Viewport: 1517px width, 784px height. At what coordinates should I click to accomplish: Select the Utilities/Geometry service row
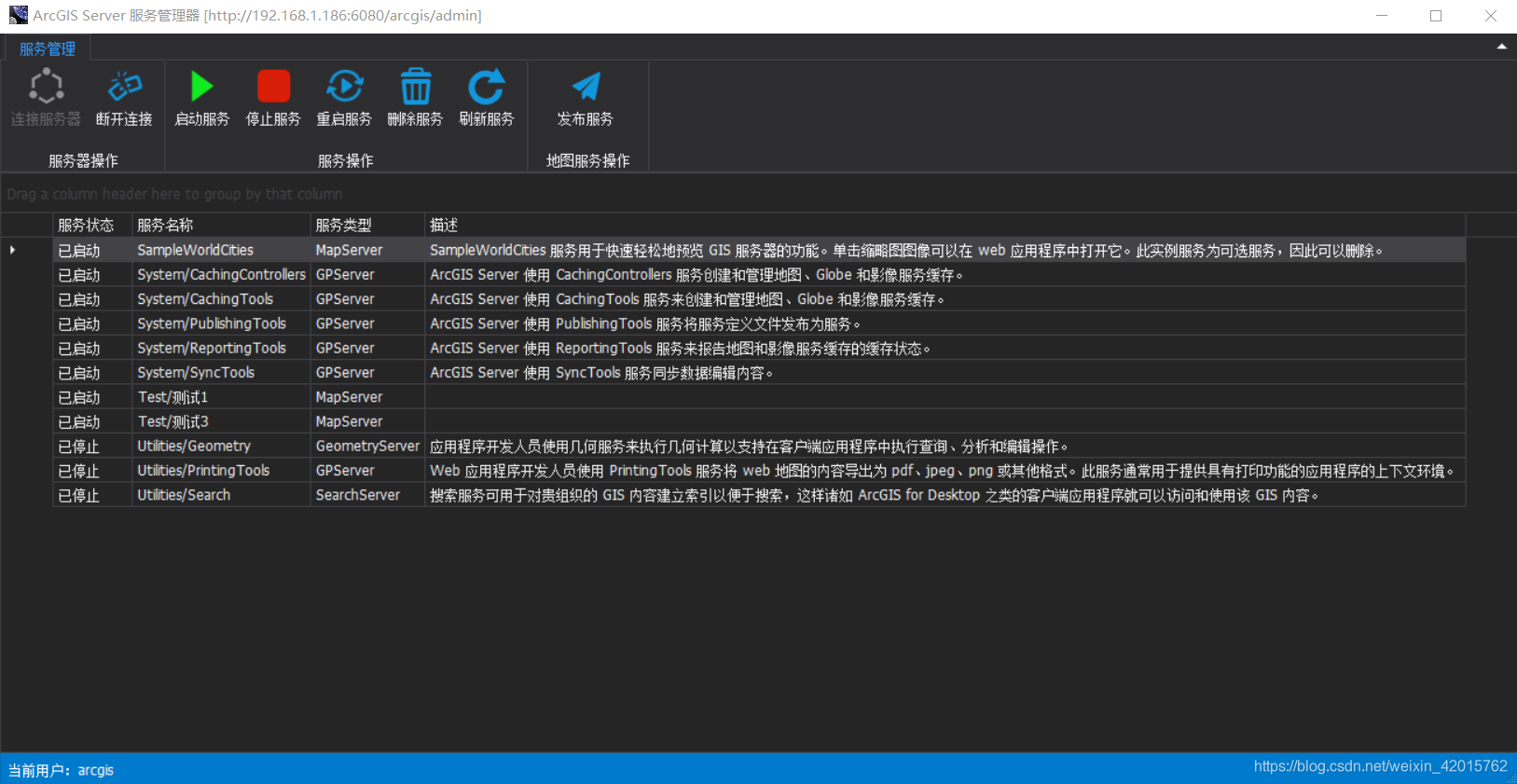[x=759, y=447]
